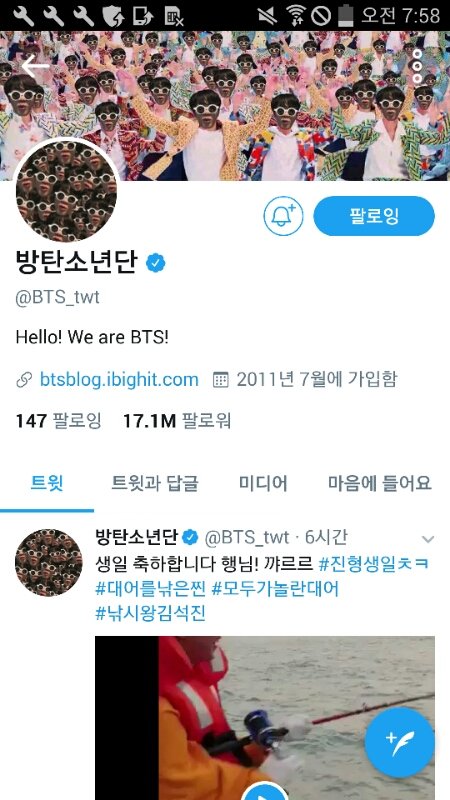Tap the tweet author's small avatar
The width and height of the screenshot is (450, 800).
pyautogui.click(x=48, y=562)
